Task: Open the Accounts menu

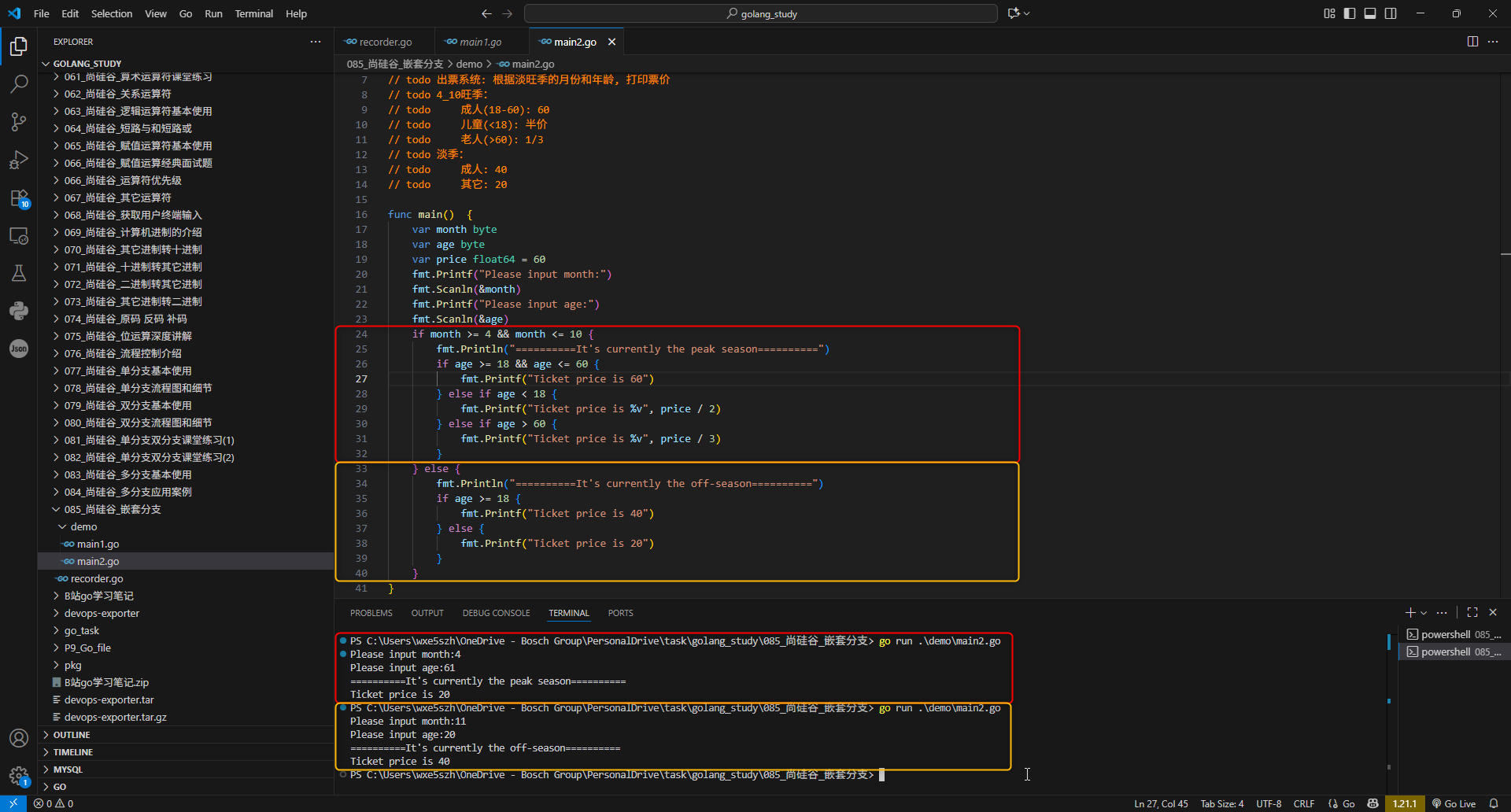Action: 19,738
